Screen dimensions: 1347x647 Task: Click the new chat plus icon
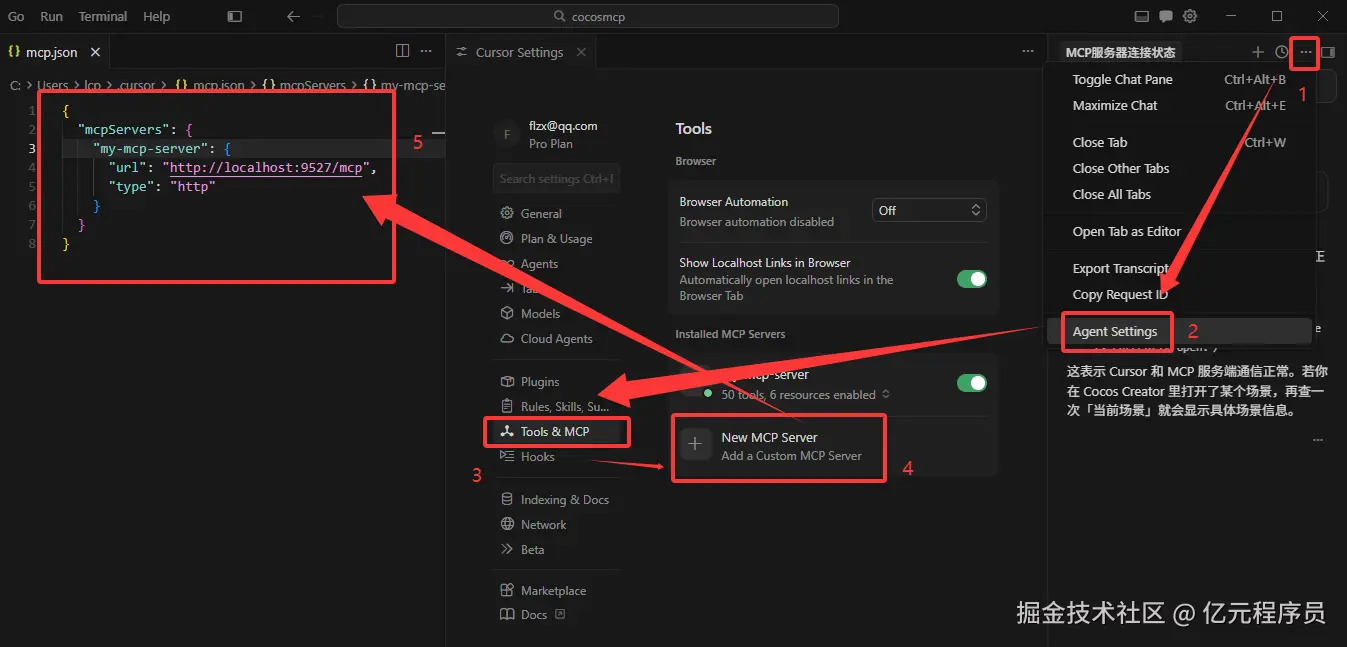point(1258,52)
